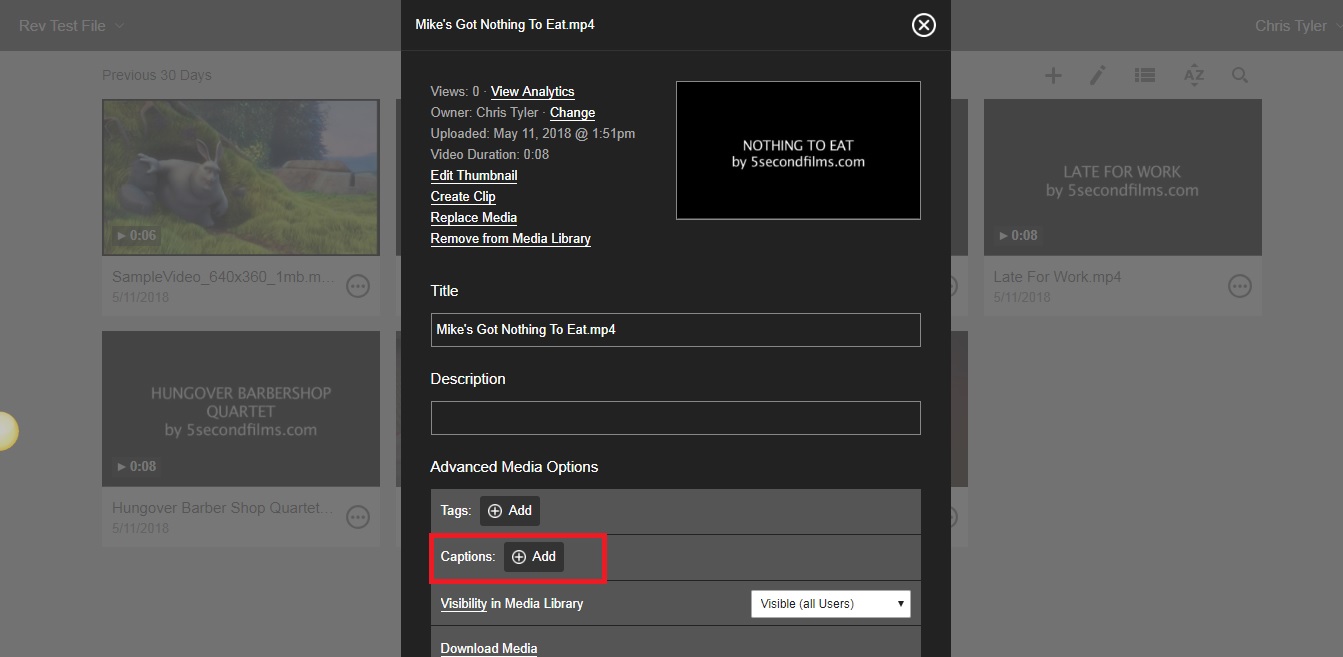Open the Chris Tyler account menu
This screenshot has width=1343, height=657.
(1290, 25)
